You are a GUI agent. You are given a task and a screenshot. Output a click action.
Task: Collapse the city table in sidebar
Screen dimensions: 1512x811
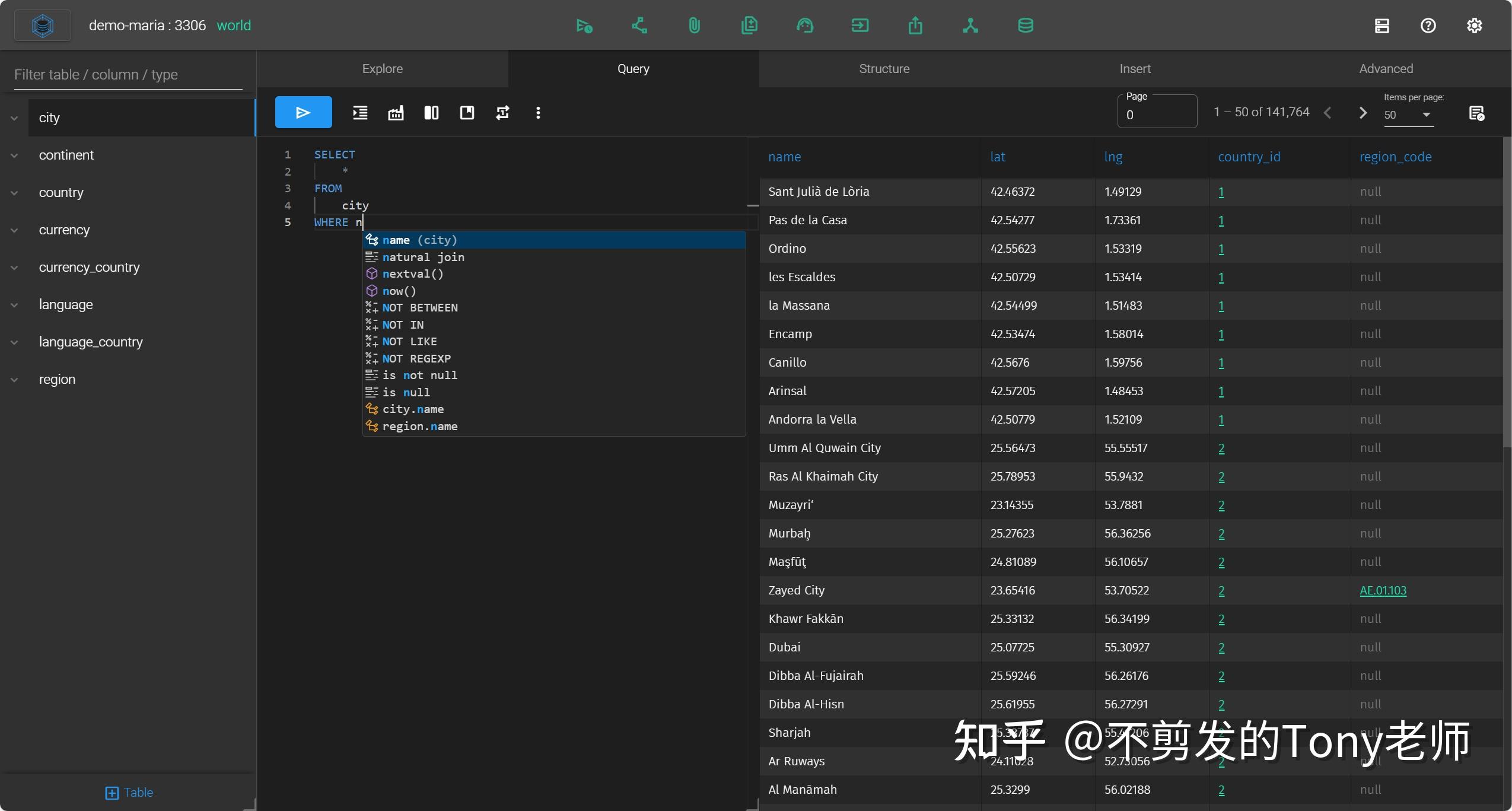13,117
